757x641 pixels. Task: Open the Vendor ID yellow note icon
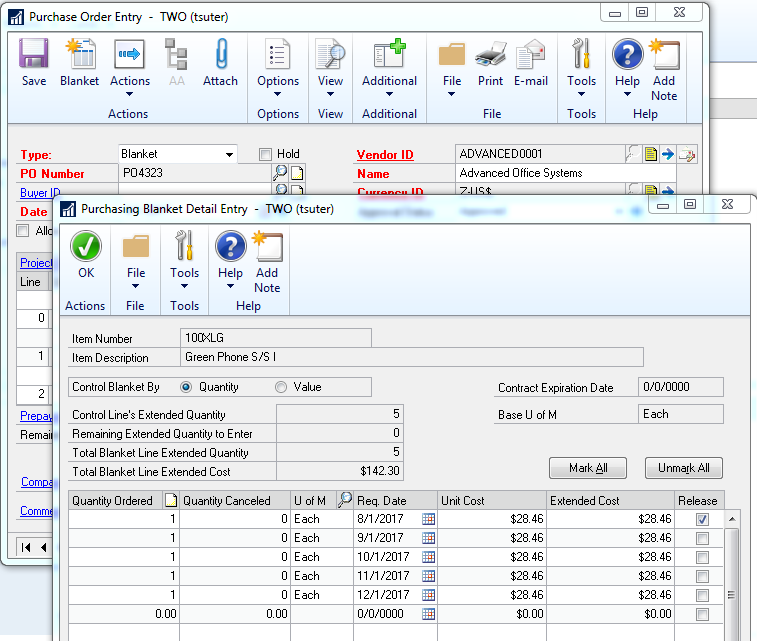coord(651,154)
